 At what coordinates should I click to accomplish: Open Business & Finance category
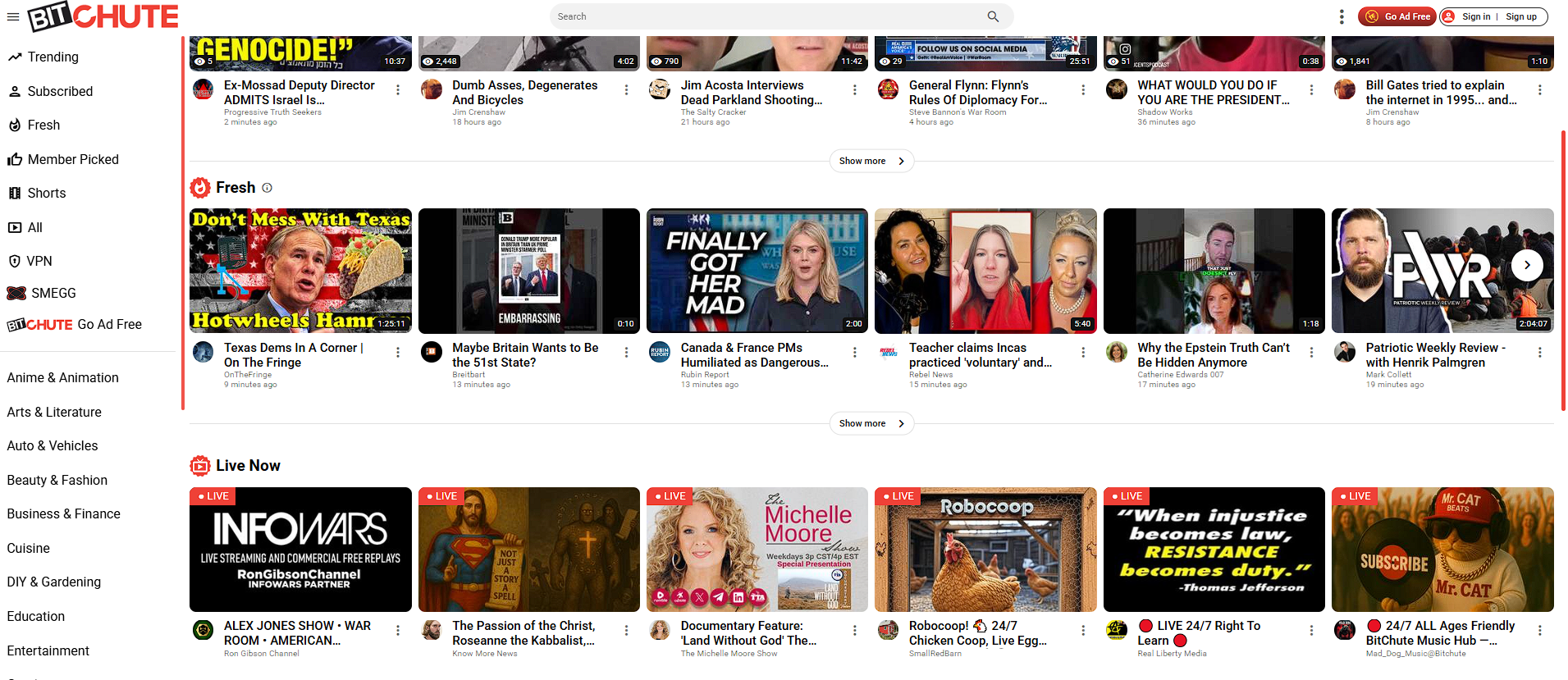(64, 513)
